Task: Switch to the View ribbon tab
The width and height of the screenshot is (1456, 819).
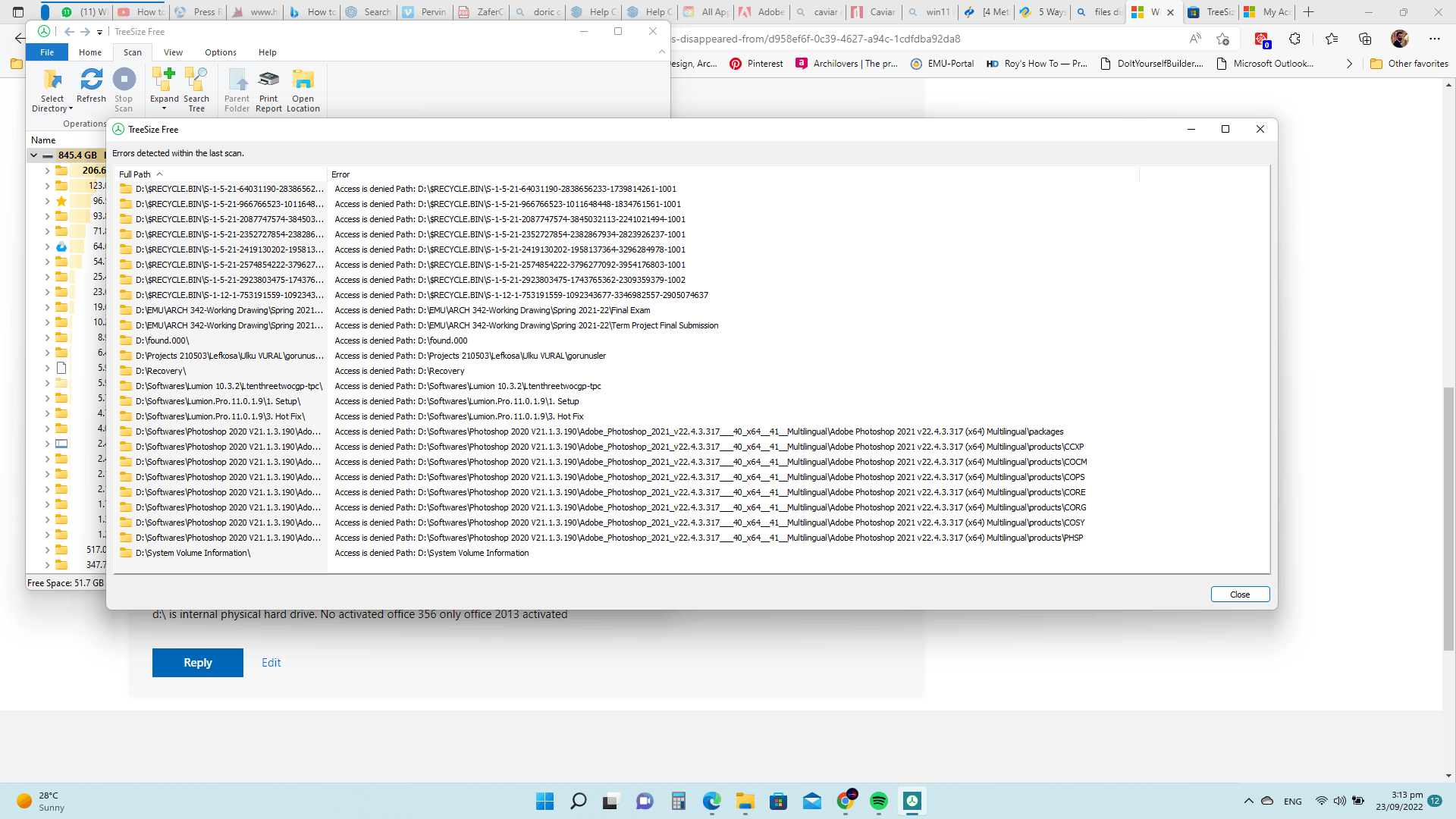Action: (173, 52)
